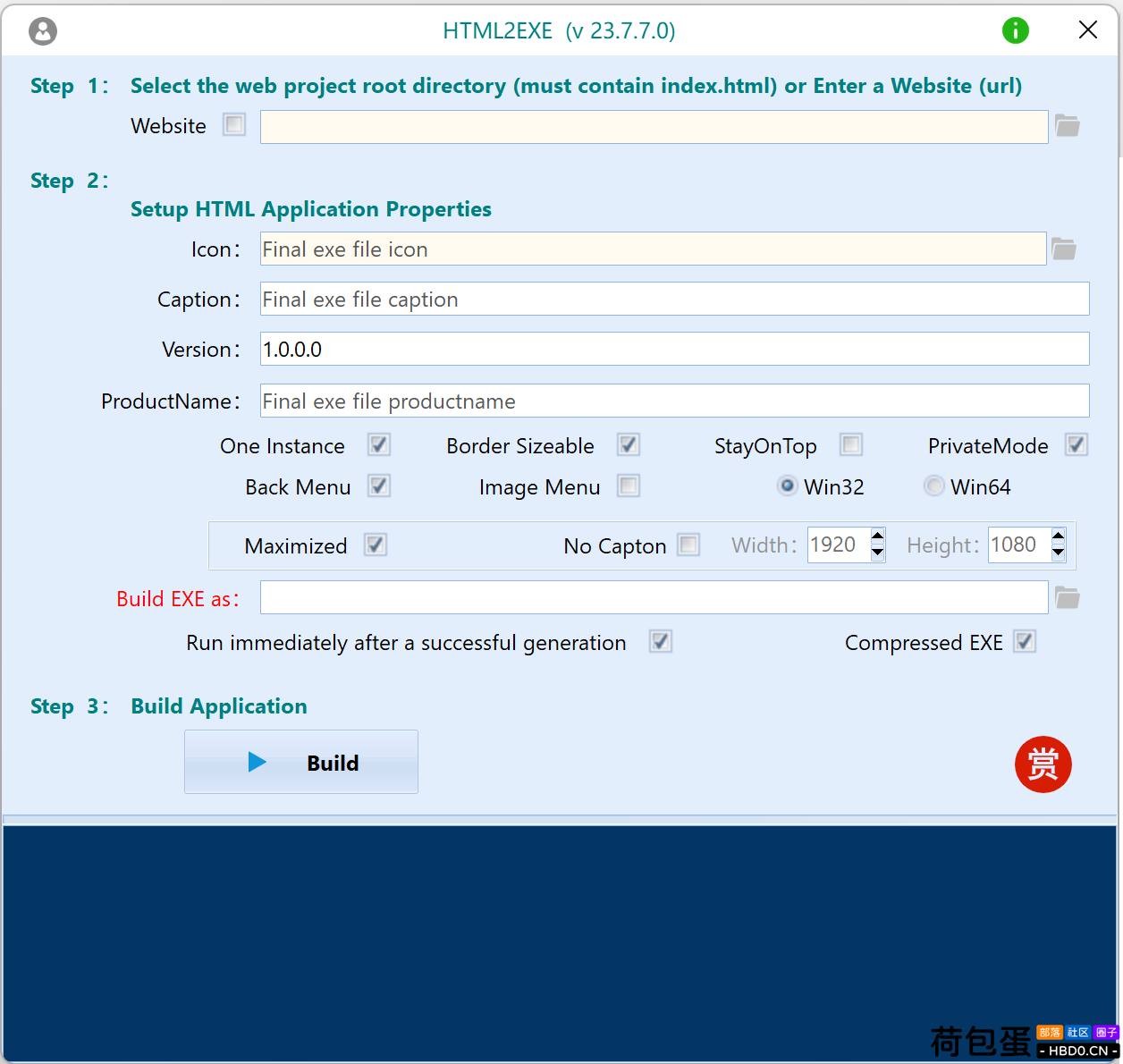Browse for Build EXE output path
1123x1064 pixels.
[x=1068, y=597]
